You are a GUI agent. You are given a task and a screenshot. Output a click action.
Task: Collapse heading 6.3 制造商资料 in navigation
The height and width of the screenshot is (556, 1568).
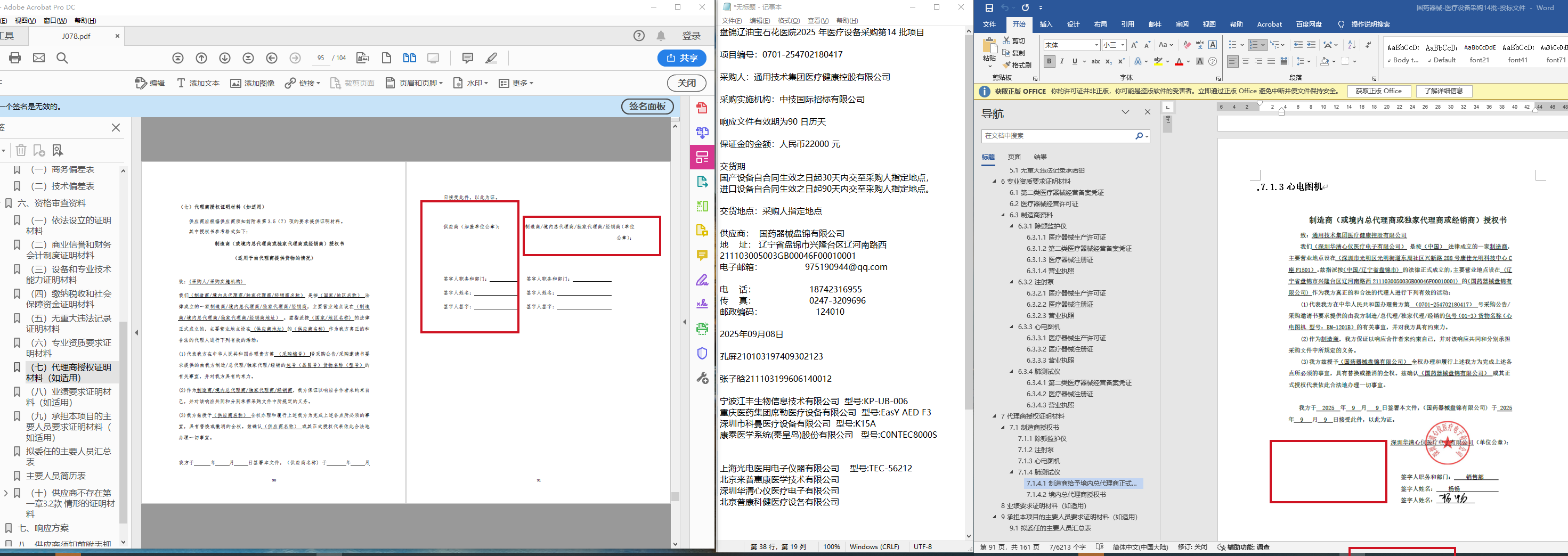point(1003,215)
